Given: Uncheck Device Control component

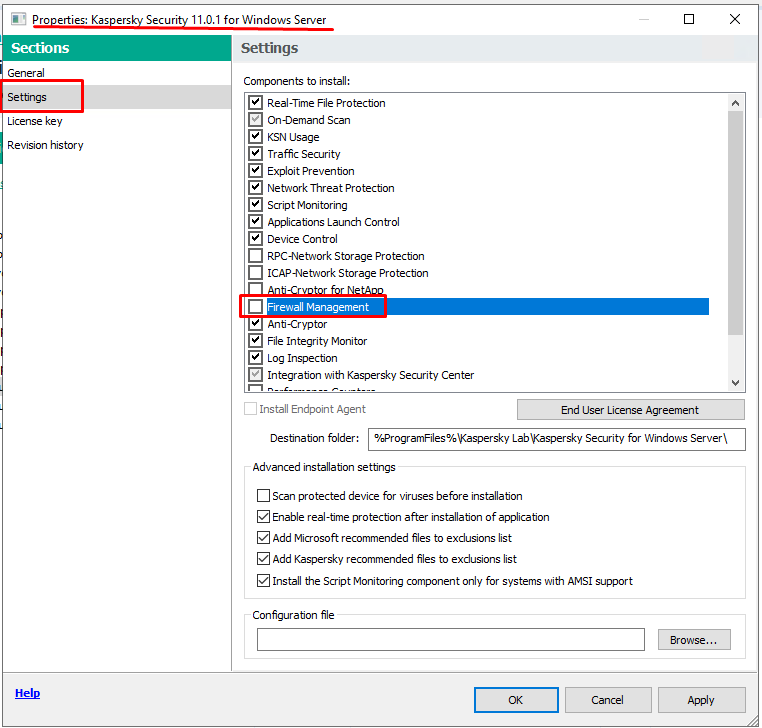Looking at the screenshot, I should (x=256, y=239).
